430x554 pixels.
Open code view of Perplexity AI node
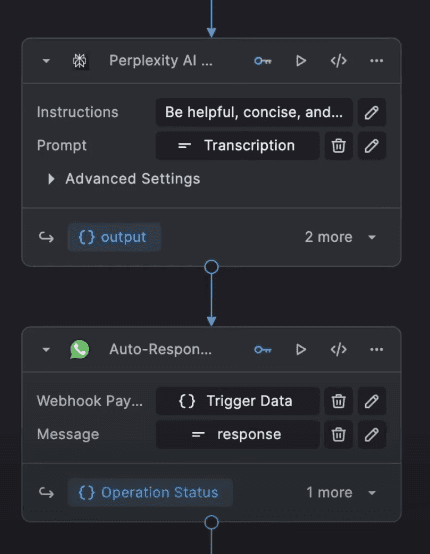point(338,61)
